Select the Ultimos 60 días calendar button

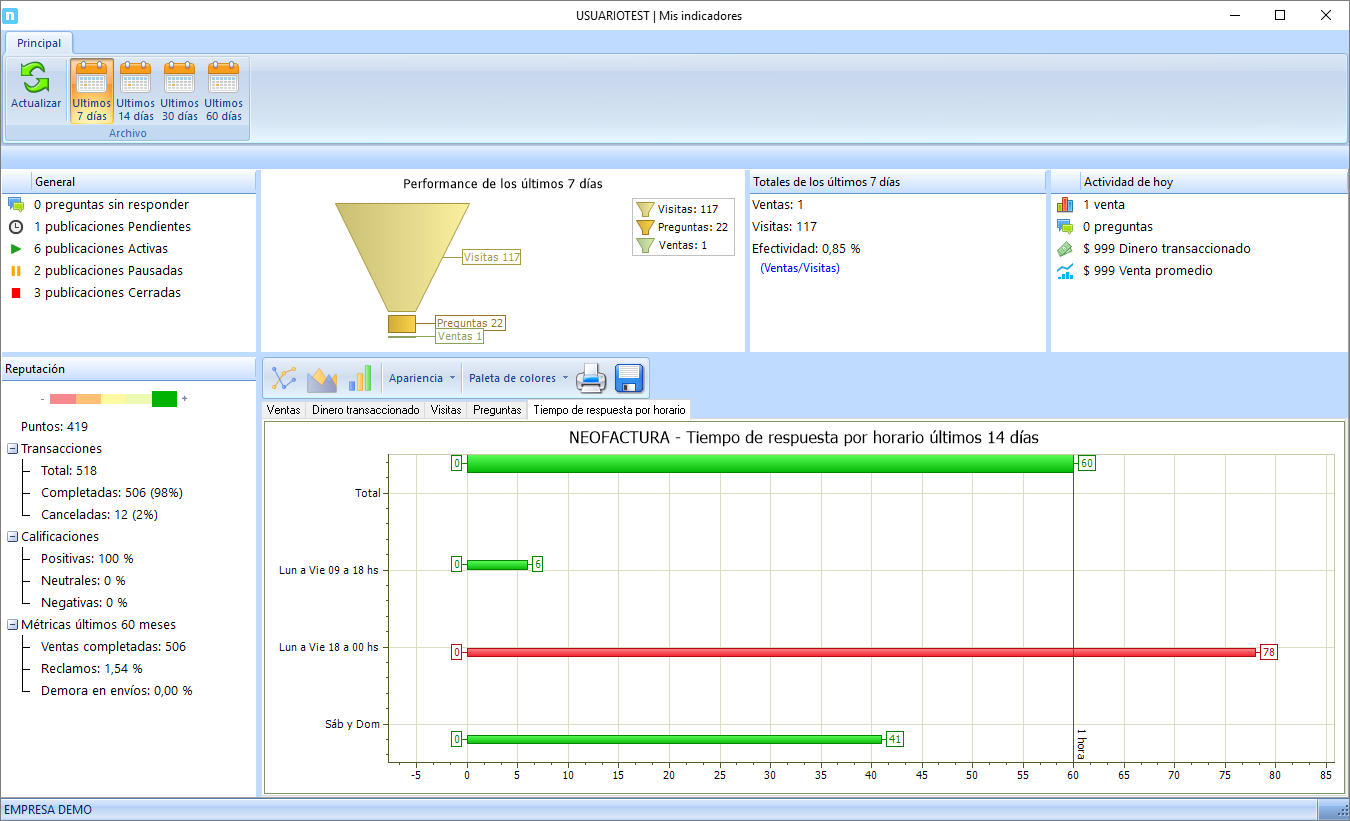coord(223,91)
